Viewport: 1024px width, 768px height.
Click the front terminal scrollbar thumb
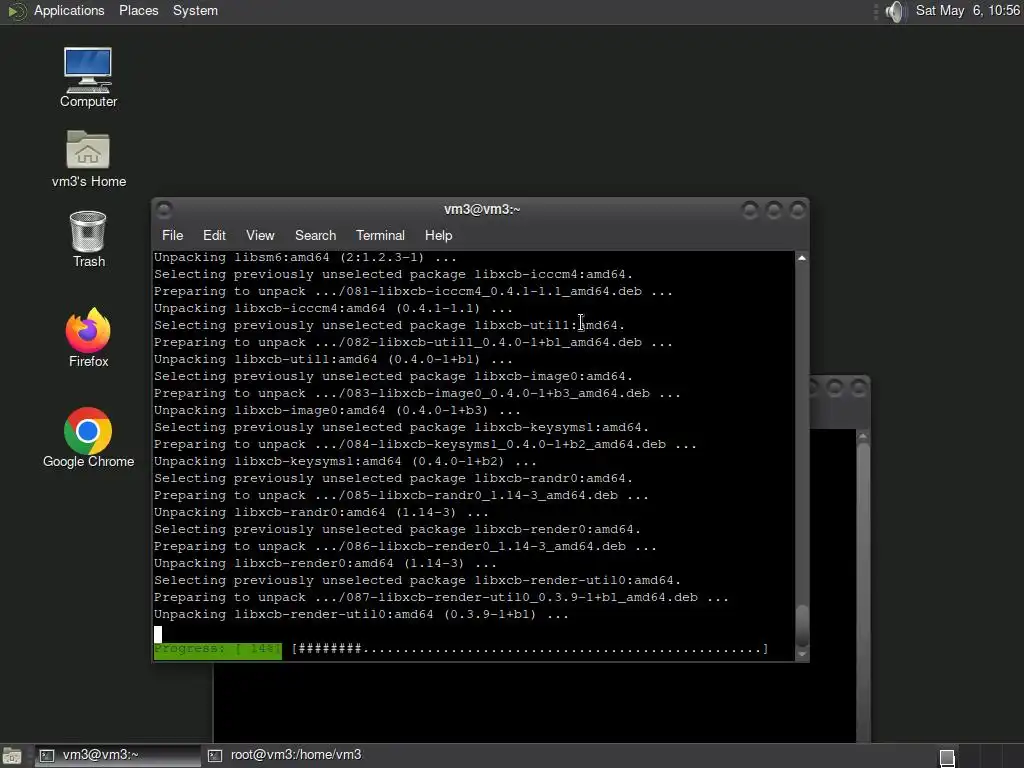coord(802,626)
